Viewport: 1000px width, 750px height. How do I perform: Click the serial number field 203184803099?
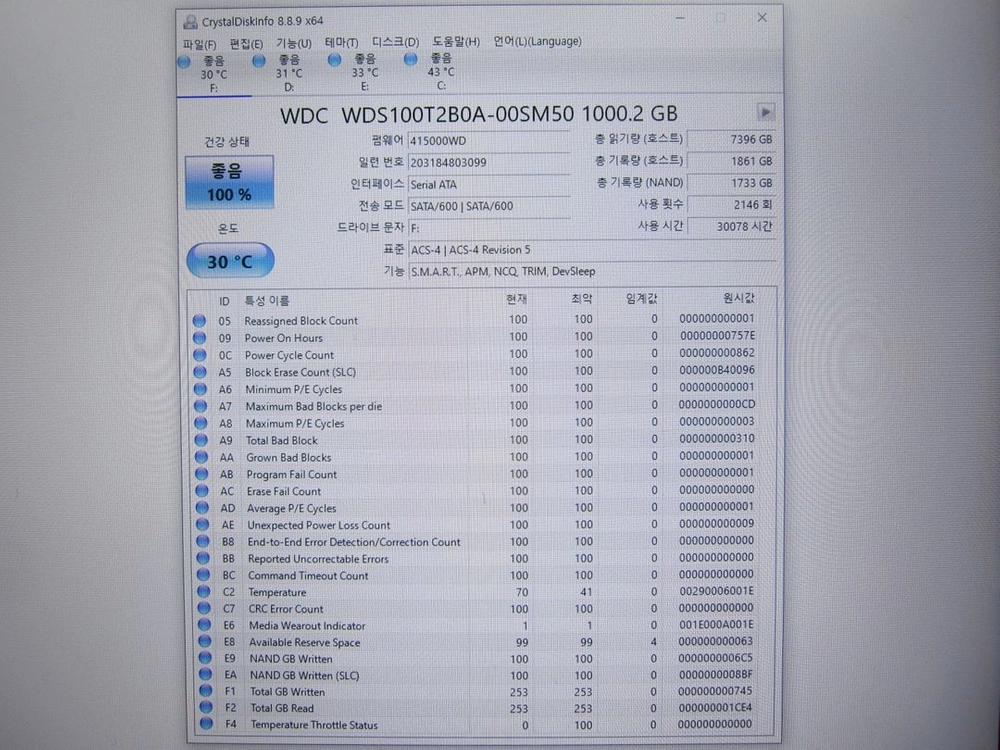(x=489, y=162)
